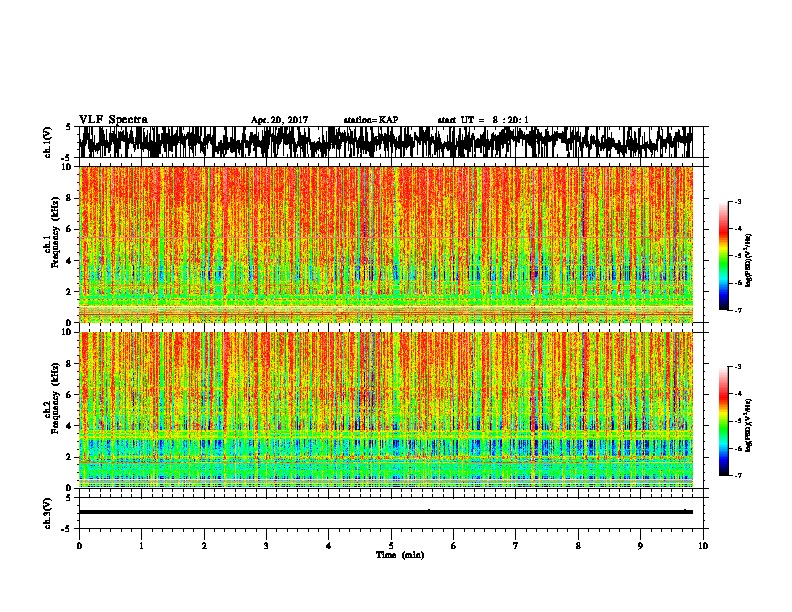
Task: Click the "-3" label on ch.1 color bar
Action: (737, 201)
